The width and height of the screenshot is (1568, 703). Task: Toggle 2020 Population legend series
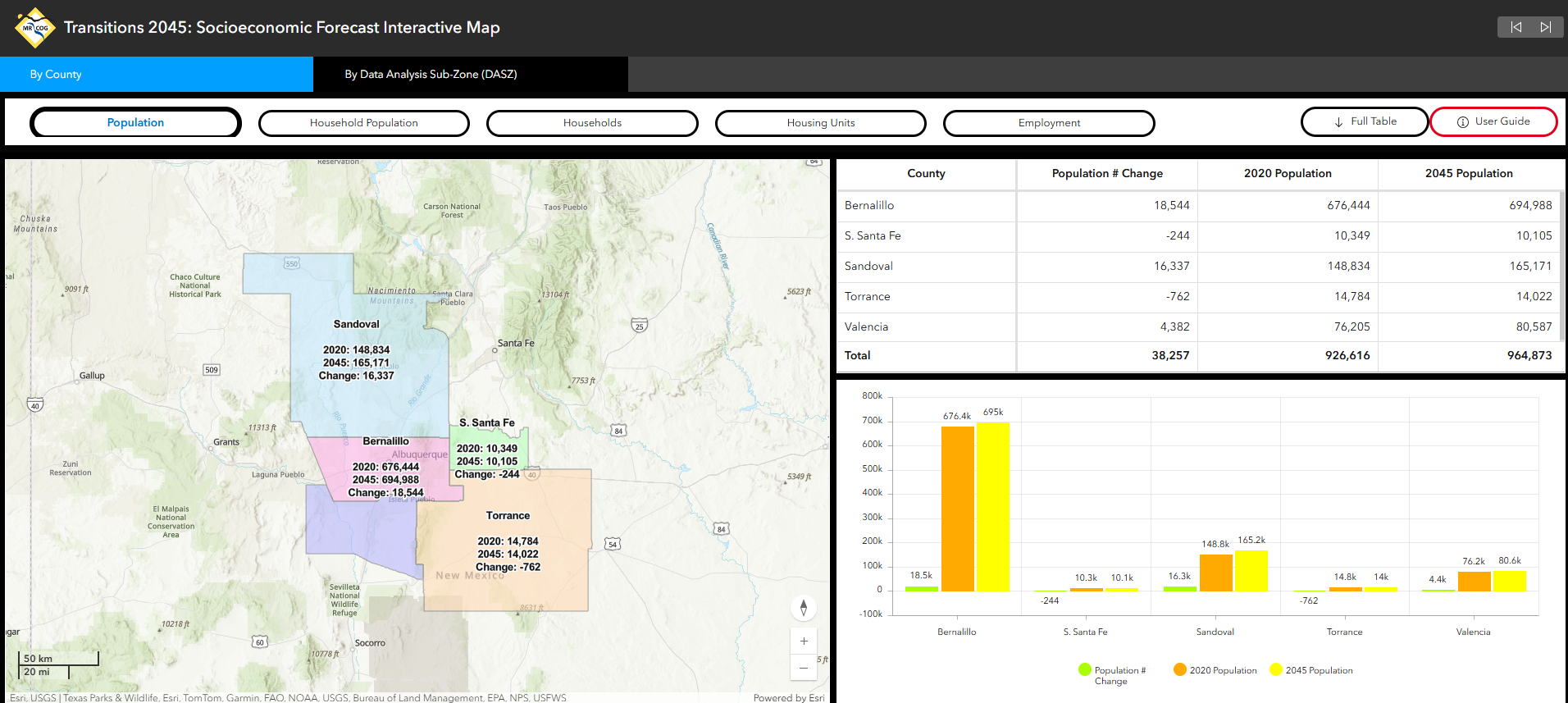point(1180,670)
